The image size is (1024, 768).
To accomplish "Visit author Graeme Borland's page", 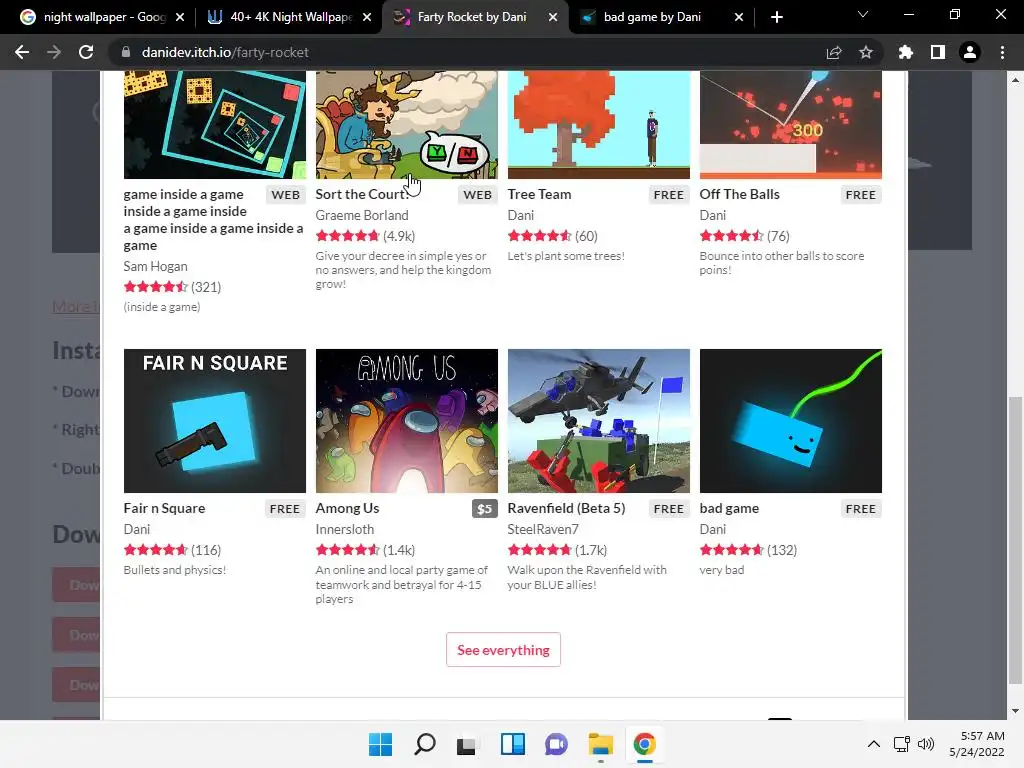I will (362, 215).
